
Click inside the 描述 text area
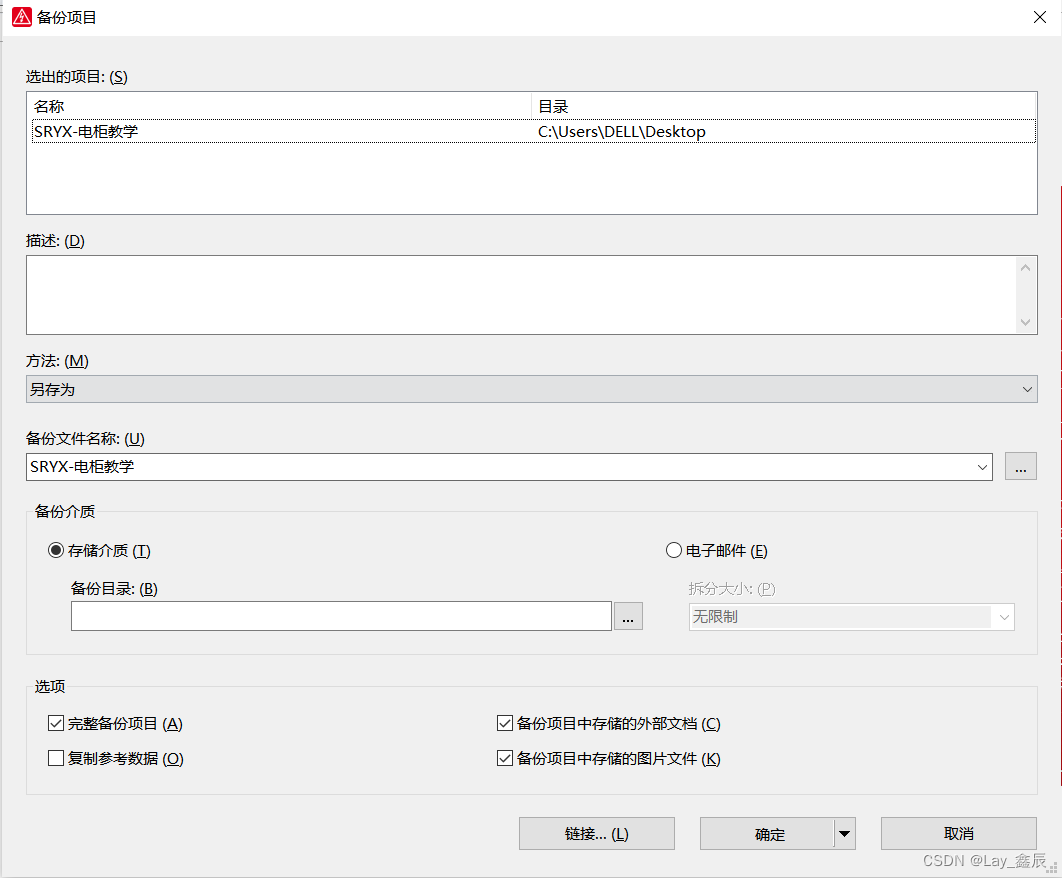[x=520, y=295]
